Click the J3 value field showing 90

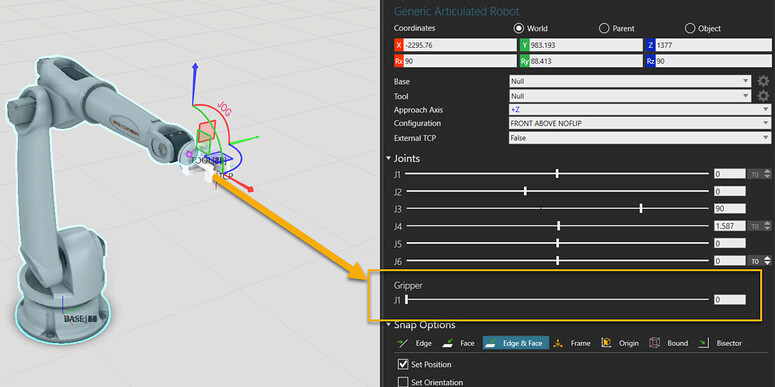[730, 209]
